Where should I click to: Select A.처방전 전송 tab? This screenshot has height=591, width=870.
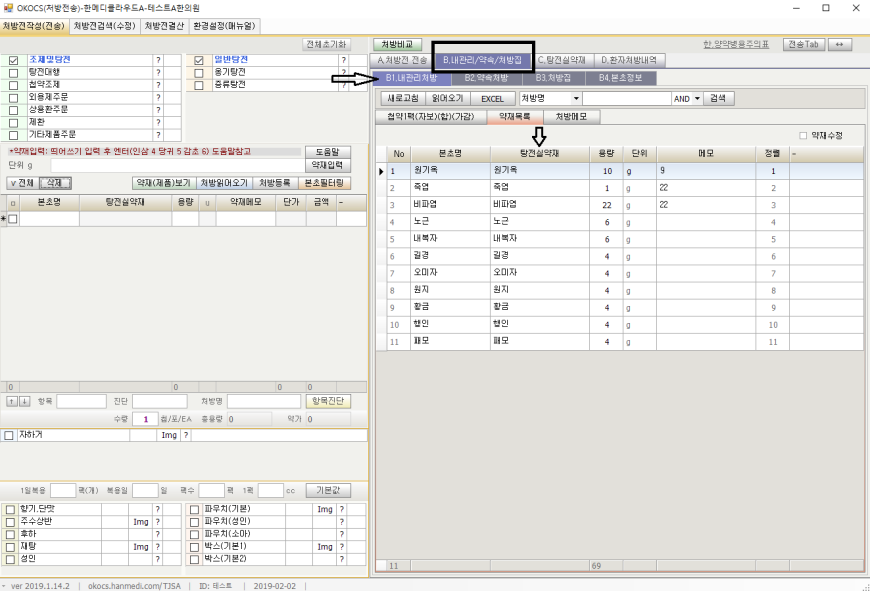402,60
